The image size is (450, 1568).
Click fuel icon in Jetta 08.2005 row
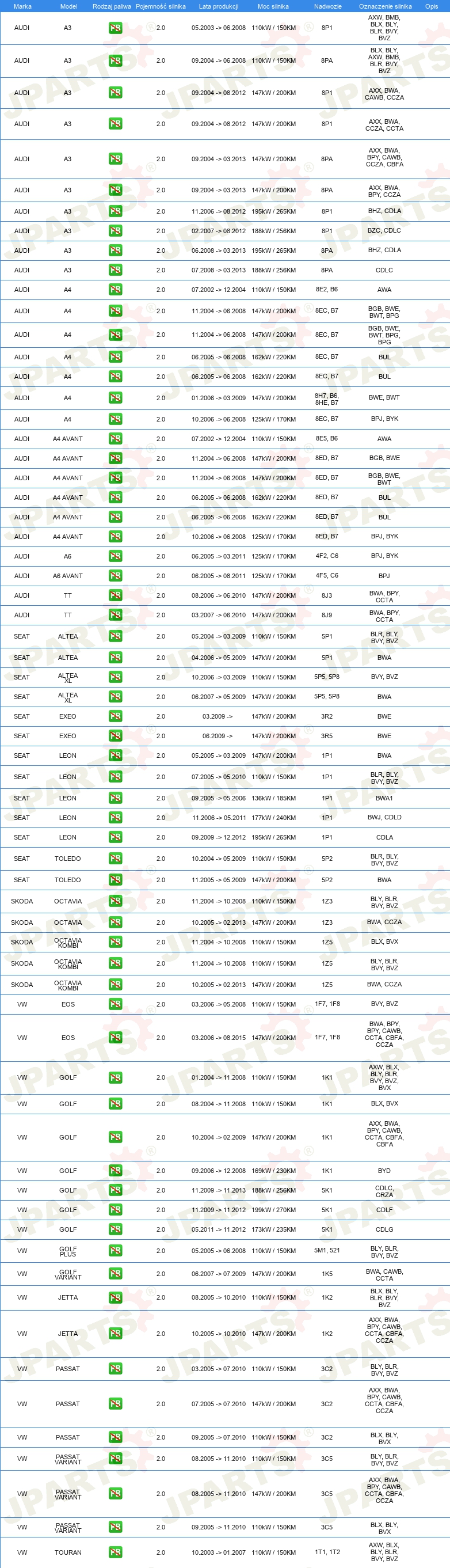(x=115, y=1297)
